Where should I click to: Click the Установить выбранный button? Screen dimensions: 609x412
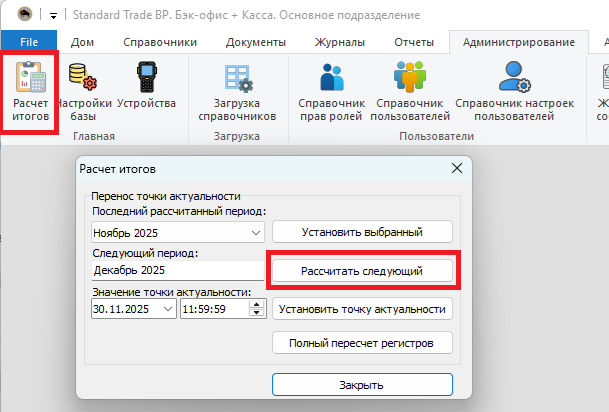tap(362, 232)
